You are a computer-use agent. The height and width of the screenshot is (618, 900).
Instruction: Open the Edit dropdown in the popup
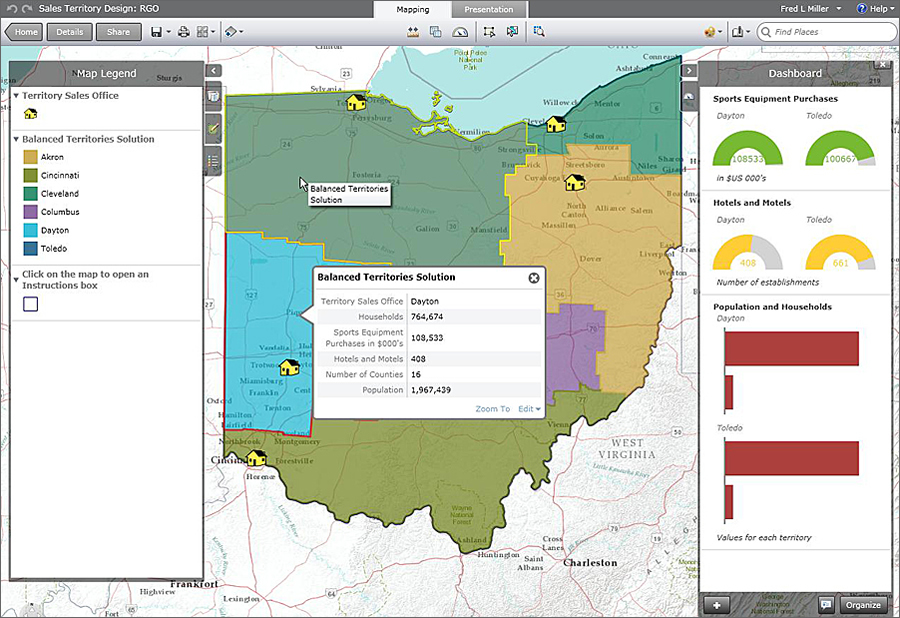(x=529, y=409)
